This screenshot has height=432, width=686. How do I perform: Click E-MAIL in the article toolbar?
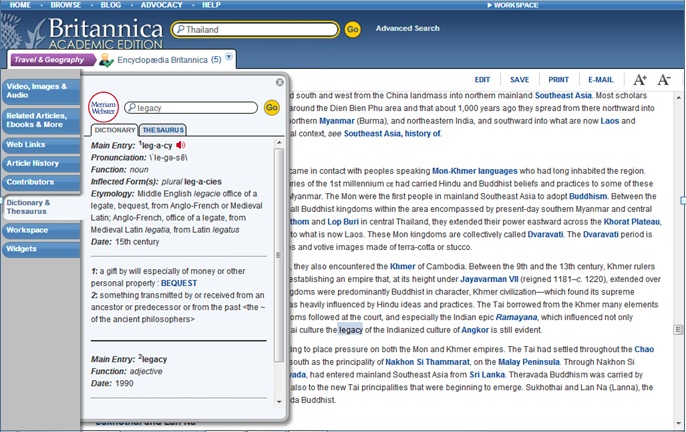pyautogui.click(x=601, y=80)
